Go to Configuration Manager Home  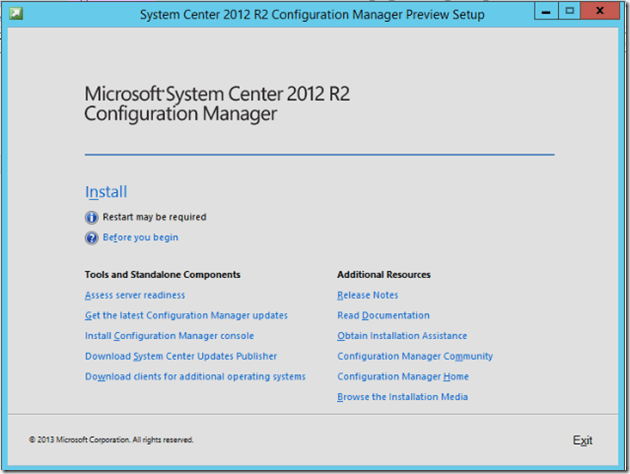point(402,377)
